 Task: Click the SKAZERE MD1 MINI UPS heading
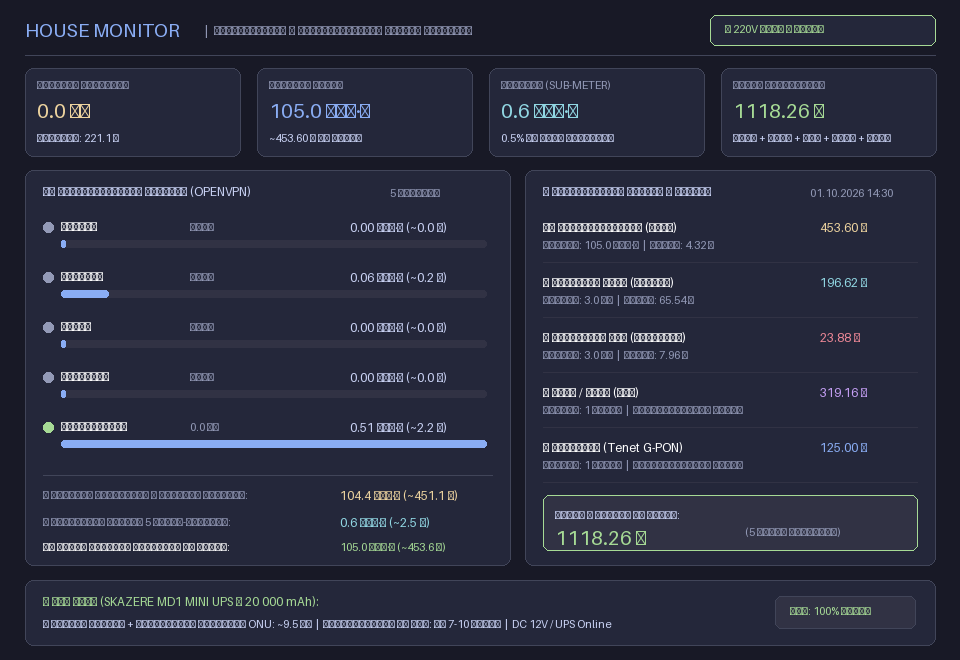click(181, 602)
